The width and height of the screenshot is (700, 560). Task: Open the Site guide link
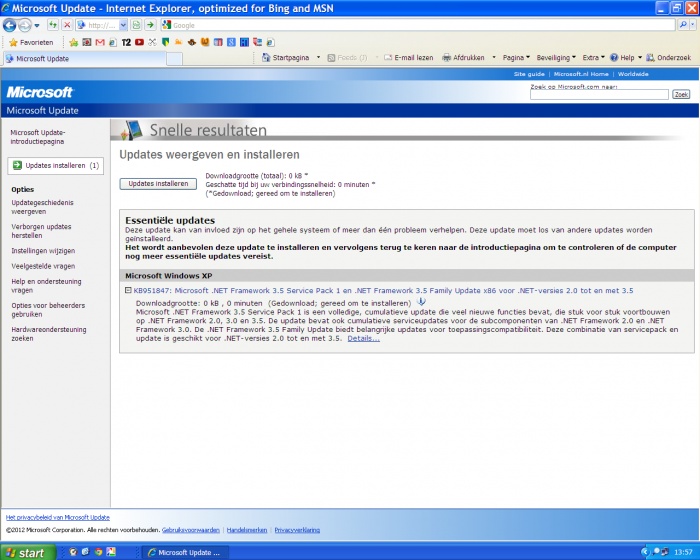[529, 74]
